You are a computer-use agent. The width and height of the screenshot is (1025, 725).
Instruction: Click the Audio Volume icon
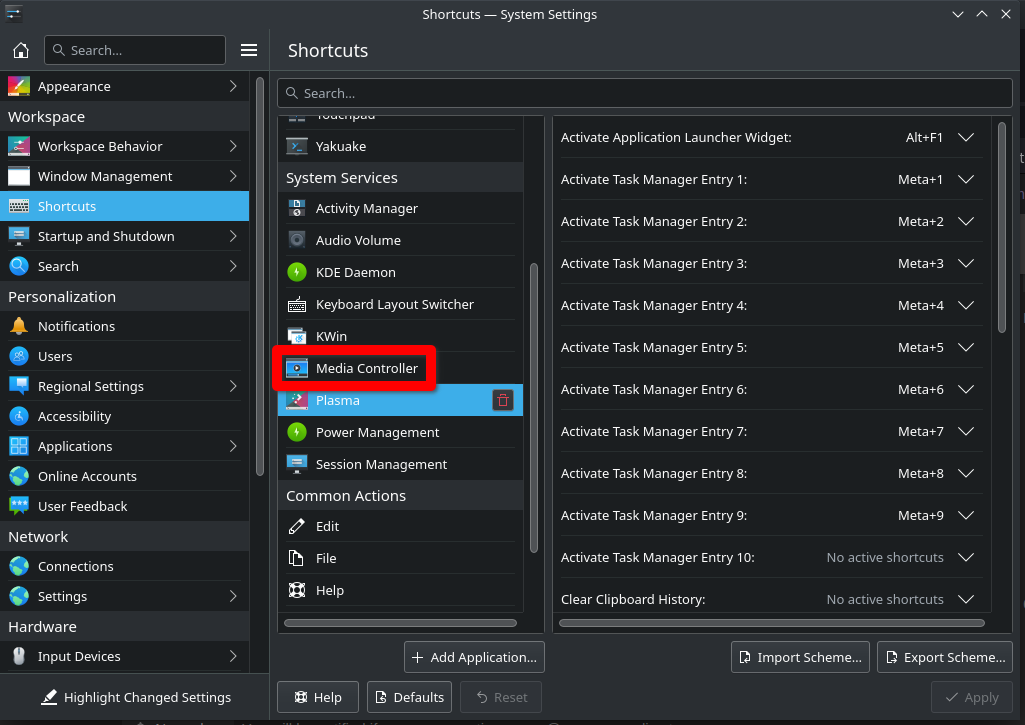point(297,240)
